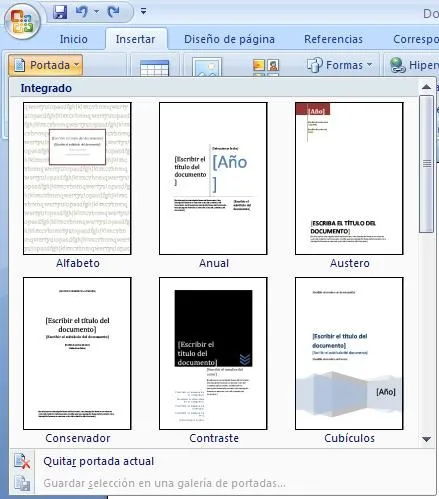Screen dimensions: 439x499
Task: Choose the Conservador cover page
Action: 77,354
